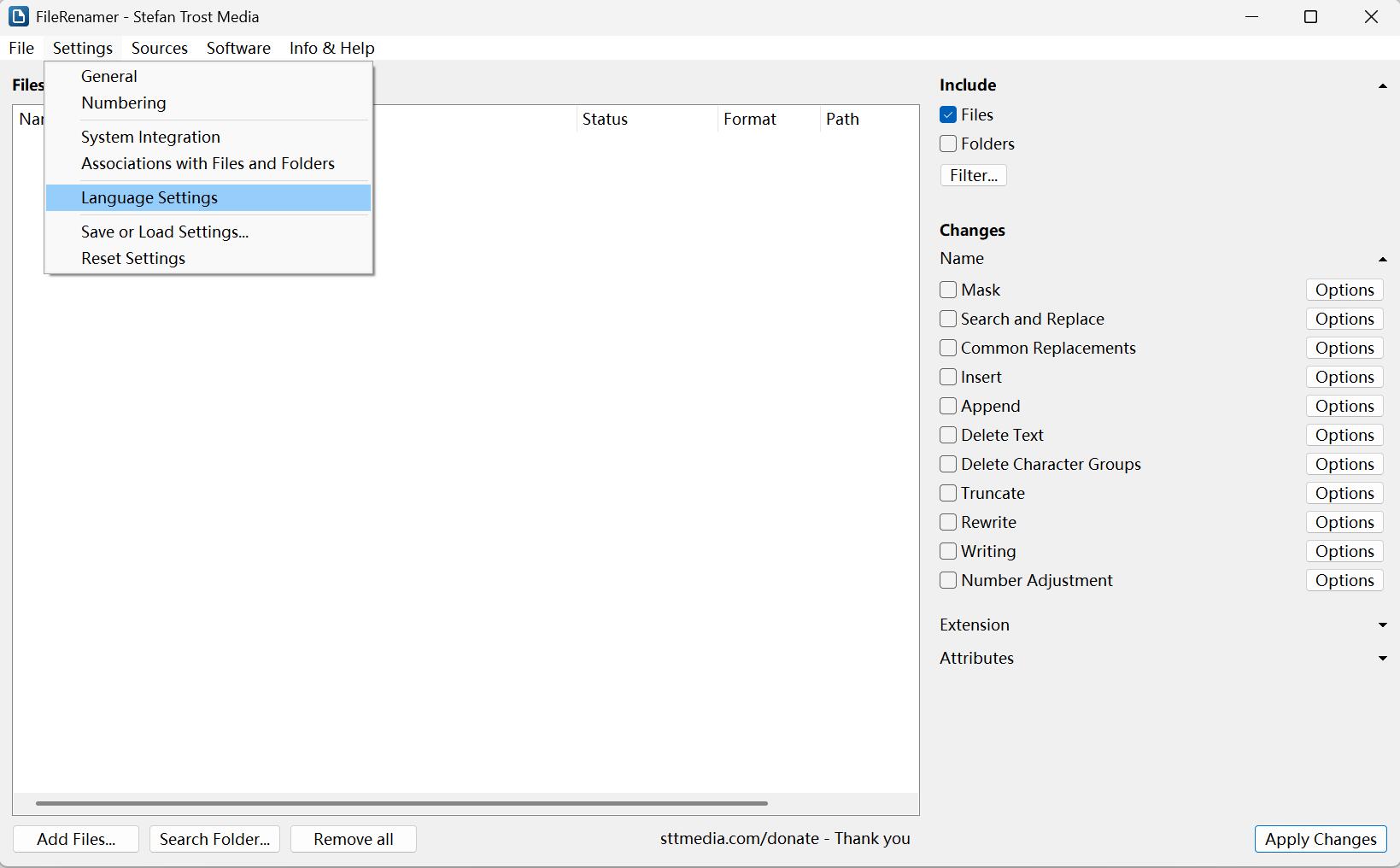This screenshot has height=868, width=1400.
Task: Click the Add Files... button
Action: [76, 839]
